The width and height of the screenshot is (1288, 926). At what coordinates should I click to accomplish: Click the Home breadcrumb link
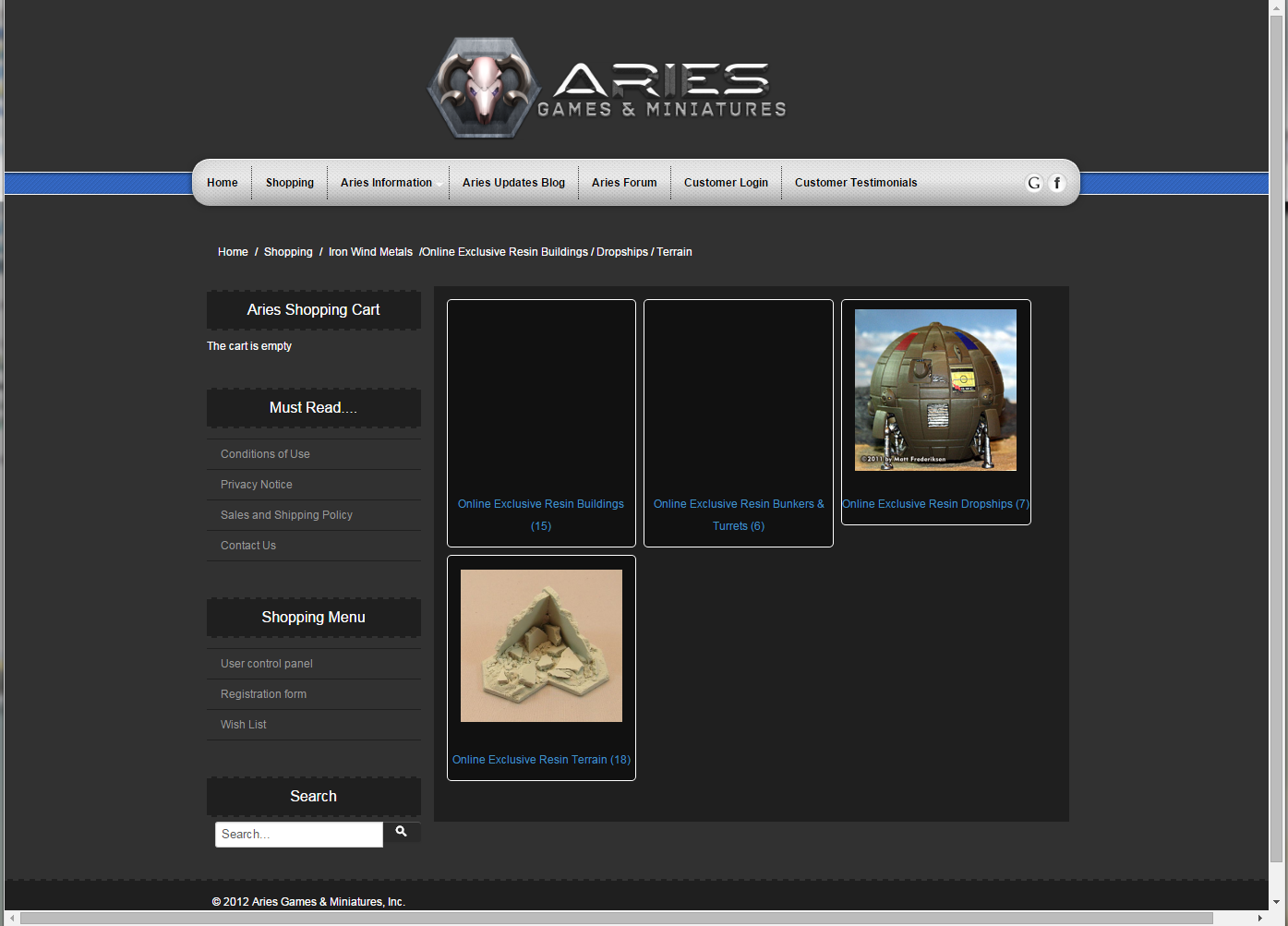click(233, 252)
